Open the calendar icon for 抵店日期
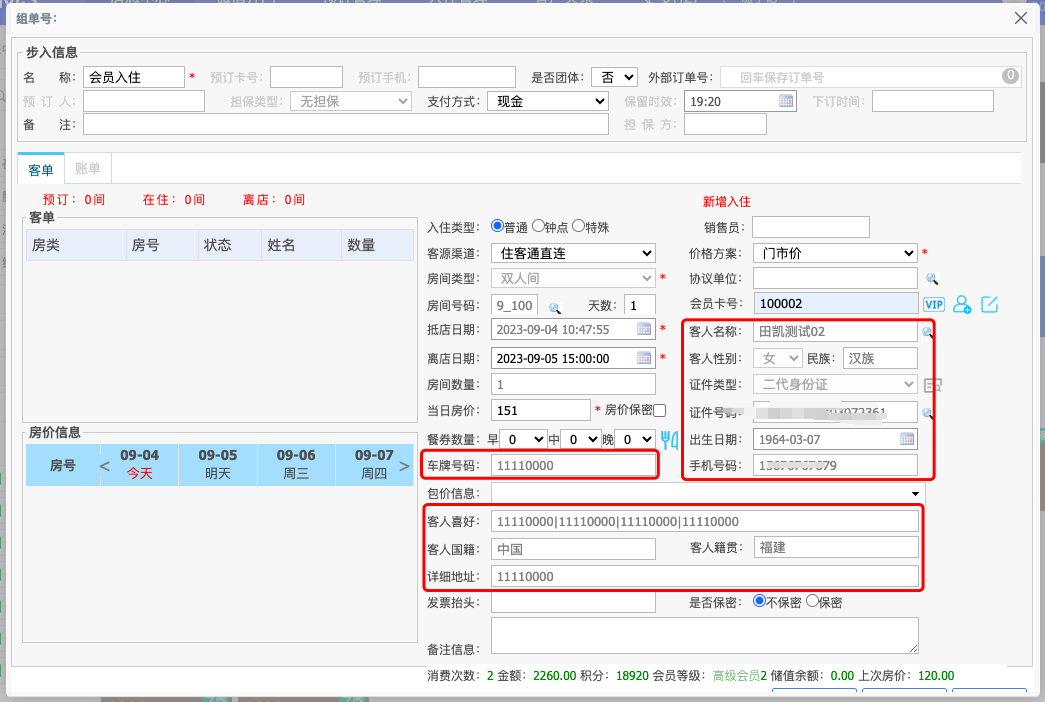Screen dimensions: 1045x702 644,329
